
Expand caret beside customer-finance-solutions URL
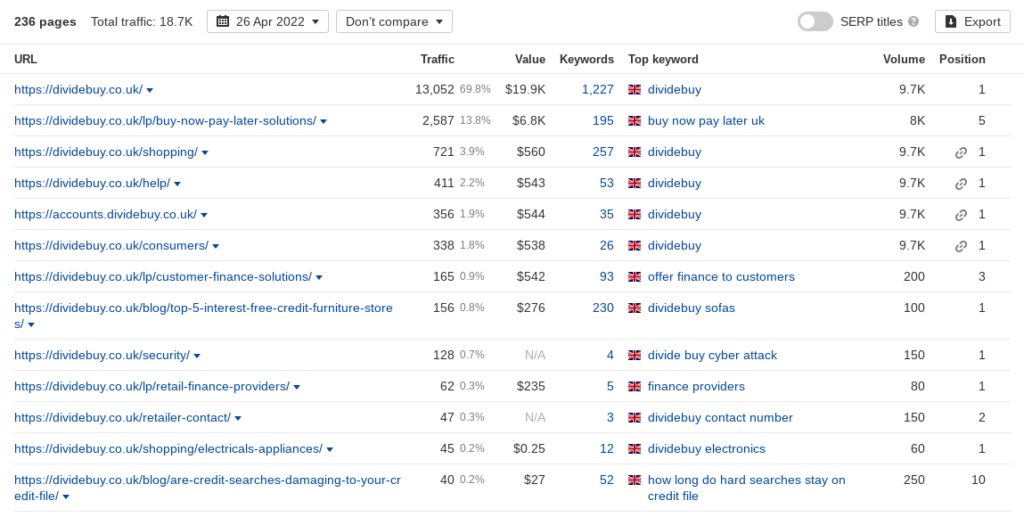click(319, 277)
